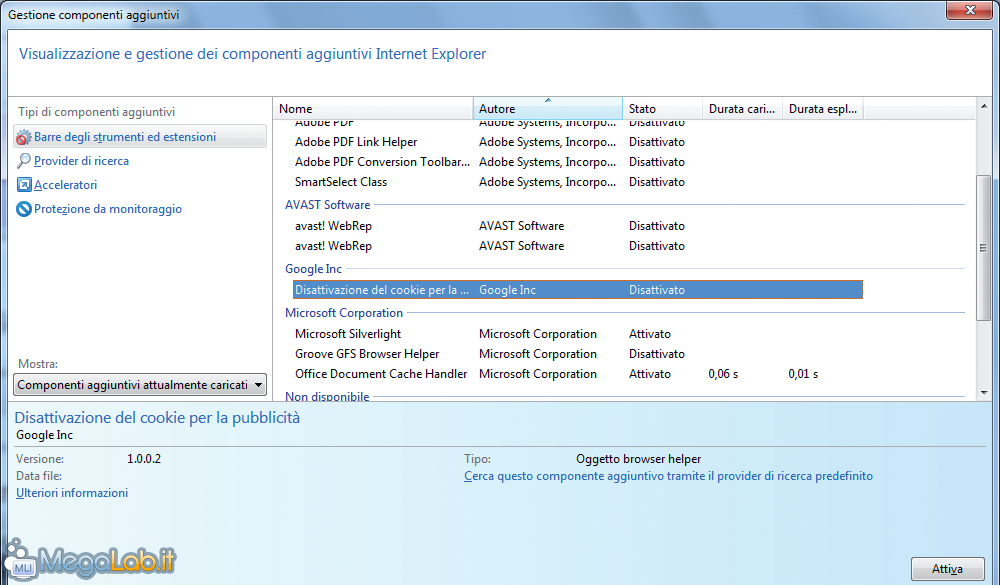Open the Mostra combo box

click(x=140, y=385)
